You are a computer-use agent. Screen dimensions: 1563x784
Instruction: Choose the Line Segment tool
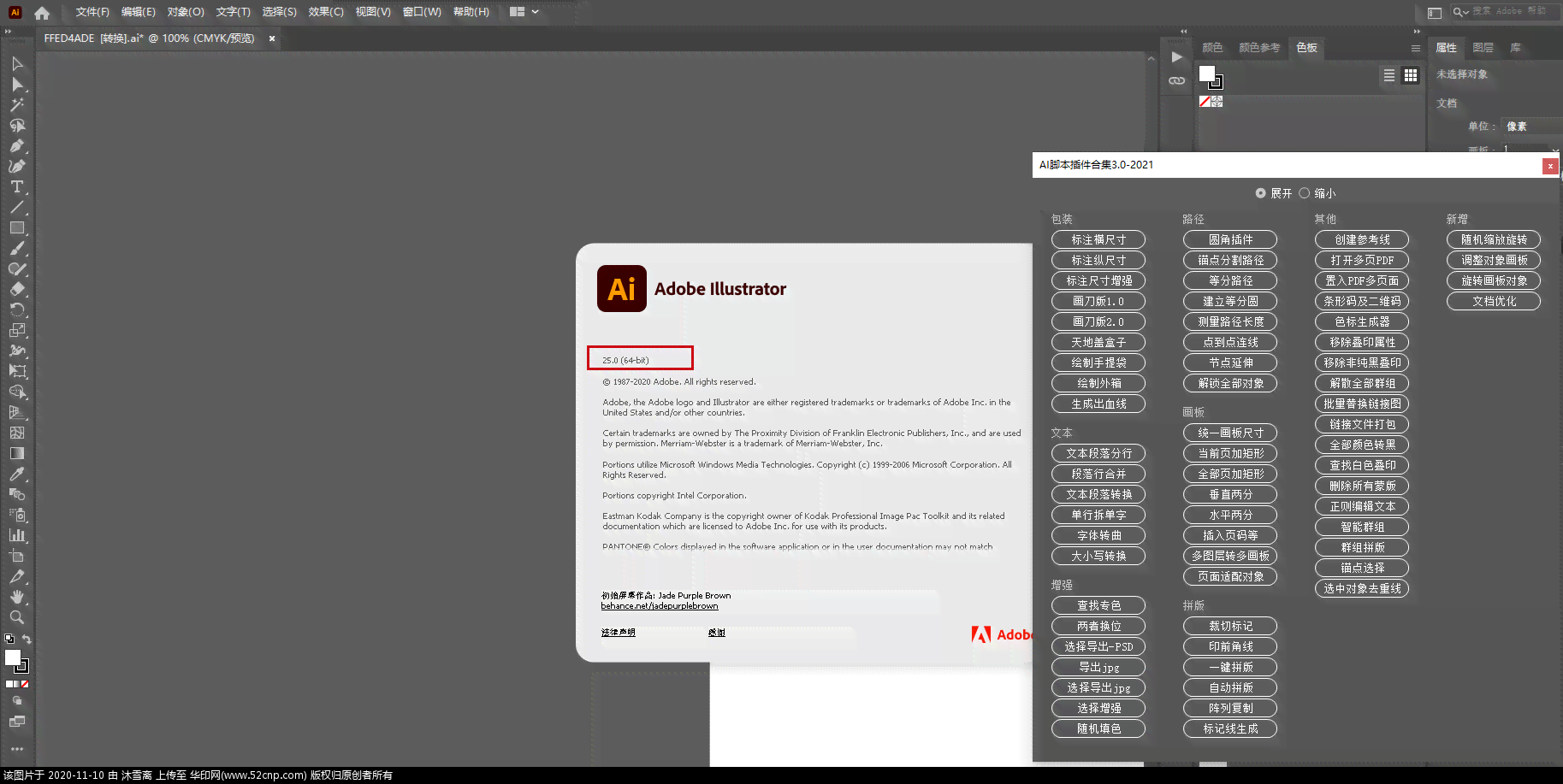(x=17, y=208)
